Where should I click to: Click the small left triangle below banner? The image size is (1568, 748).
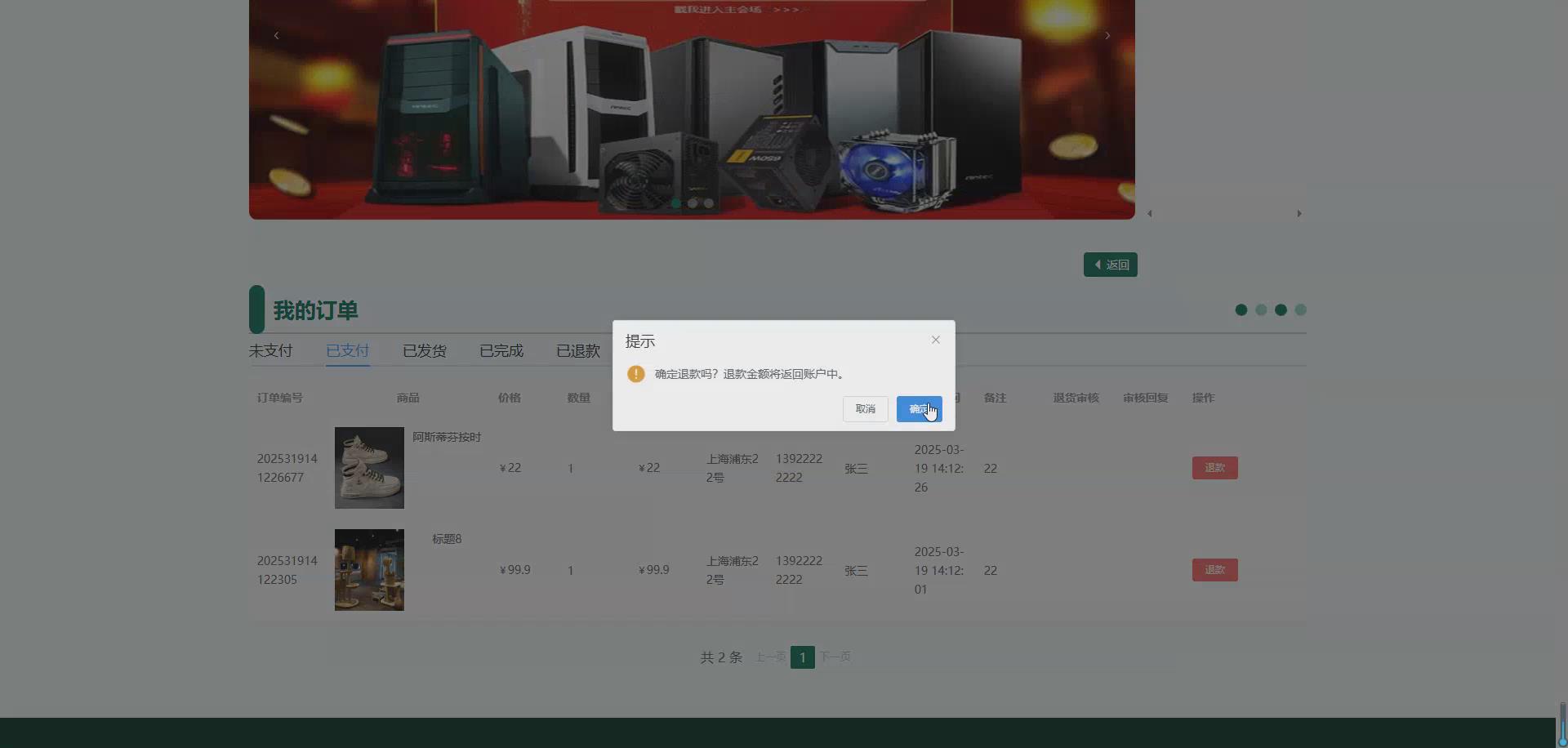tap(1150, 214)
